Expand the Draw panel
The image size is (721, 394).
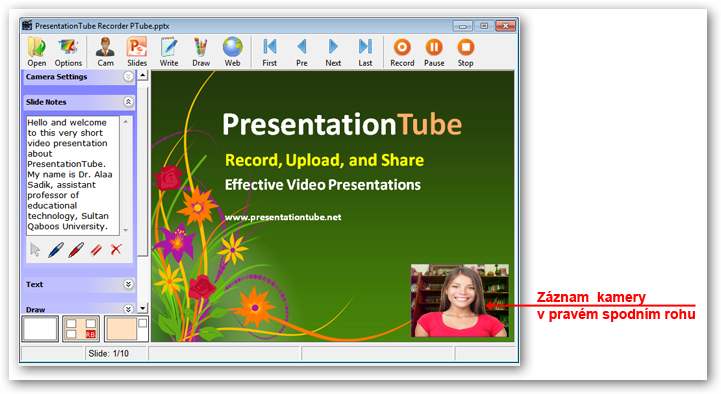point(128,309)
